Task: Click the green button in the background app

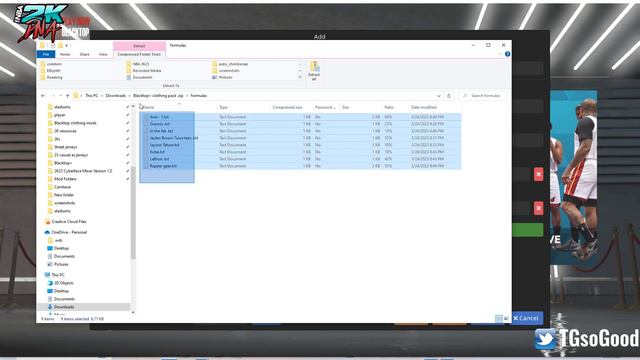Action: [x=527, y=230]
